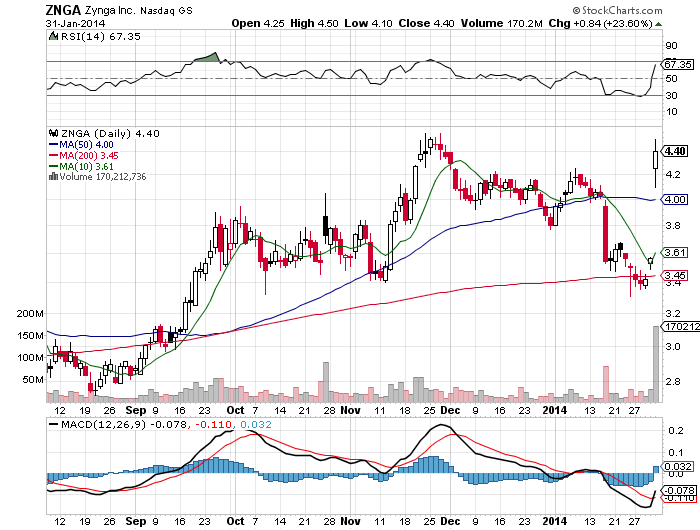Click the 200M label on the volume axis
Viewport: 700px width, 530px height.
[x=30, y=313]
